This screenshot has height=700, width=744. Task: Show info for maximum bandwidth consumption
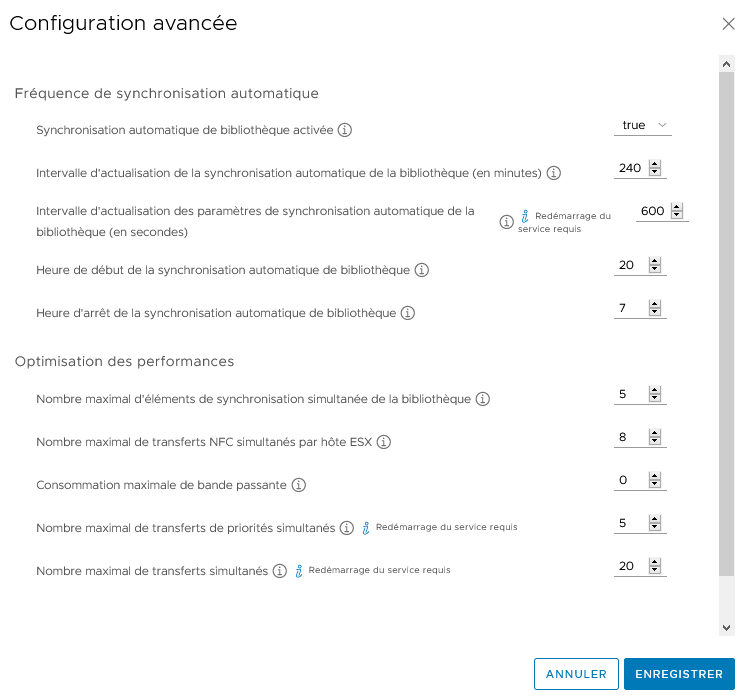(298, 485)
